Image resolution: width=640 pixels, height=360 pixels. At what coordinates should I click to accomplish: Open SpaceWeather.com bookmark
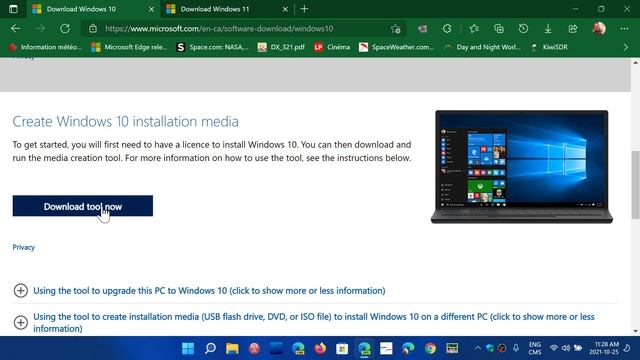[x=396, y=47]
